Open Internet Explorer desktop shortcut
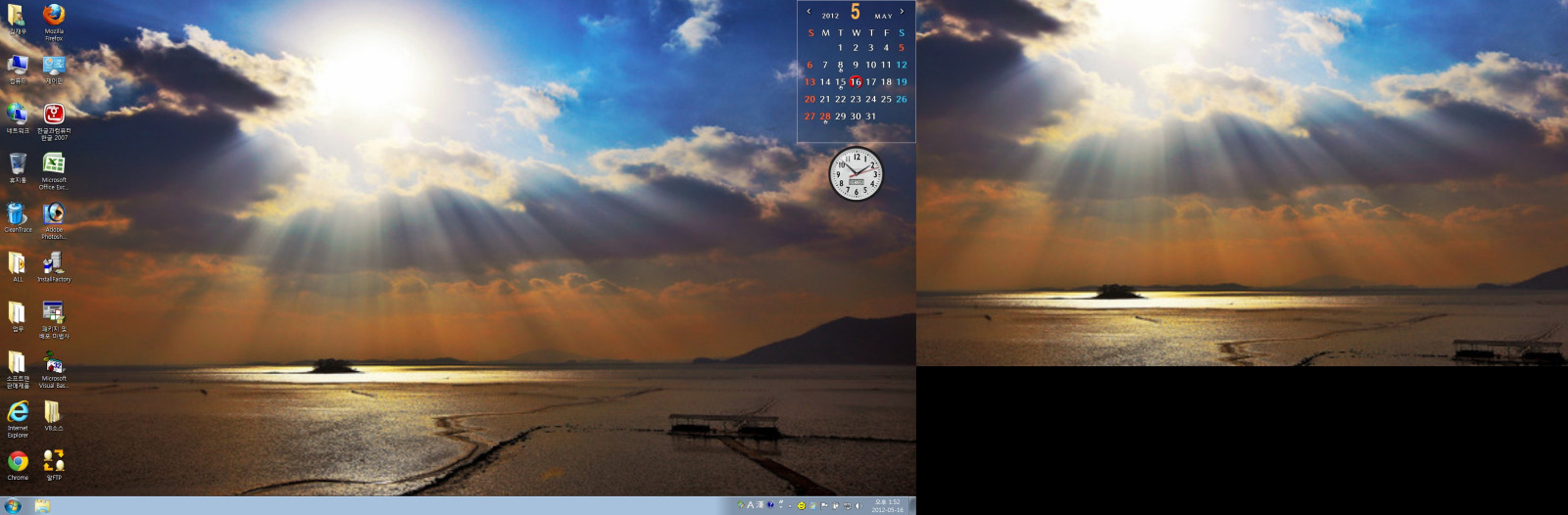This screenshot has width=1568, height=515. coord(18,412)
